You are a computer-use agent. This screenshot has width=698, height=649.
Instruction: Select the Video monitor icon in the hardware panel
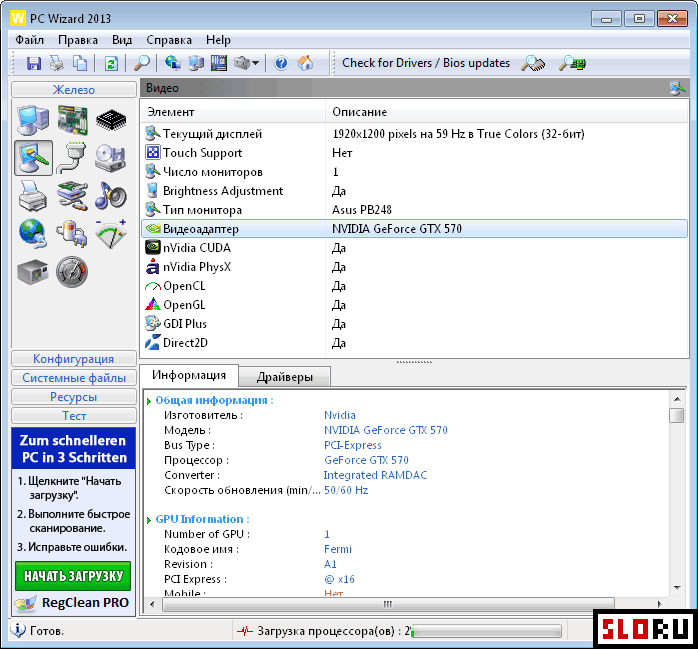[33, 158]
